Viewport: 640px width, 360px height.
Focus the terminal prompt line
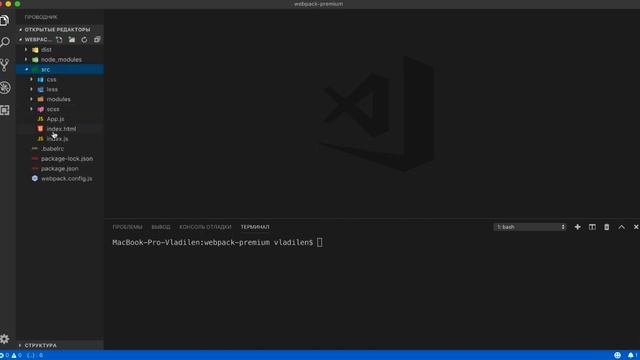point(218,242)
